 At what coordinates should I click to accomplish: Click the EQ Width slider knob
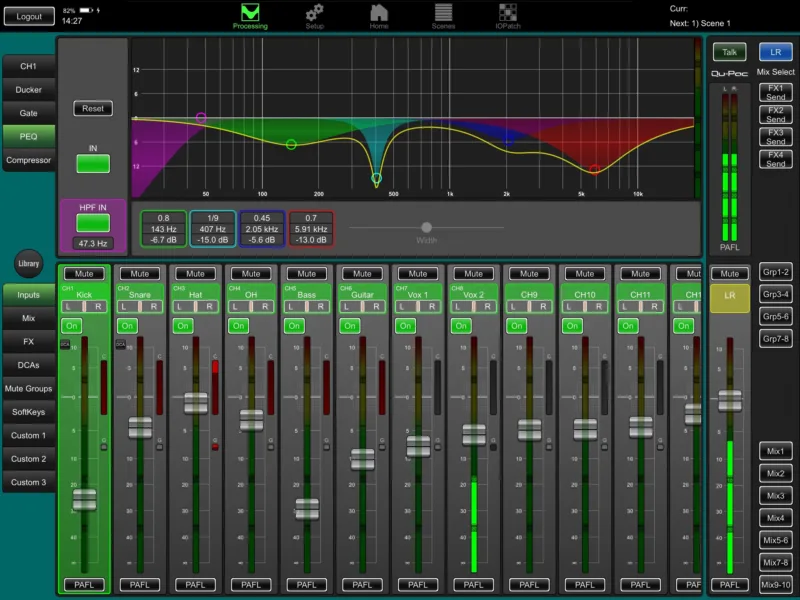pyautogui.click(x=427, y=227)
